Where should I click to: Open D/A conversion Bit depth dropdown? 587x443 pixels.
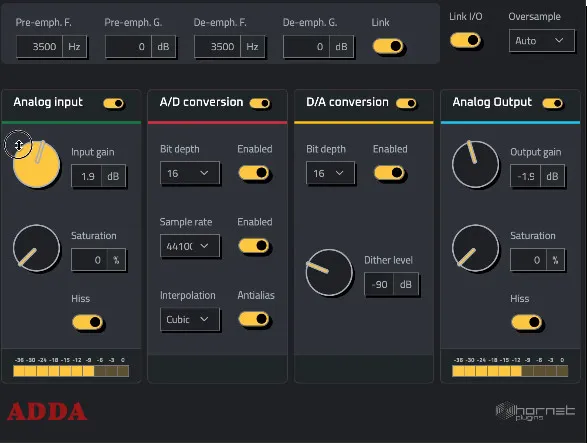click(x=330, y=173)
